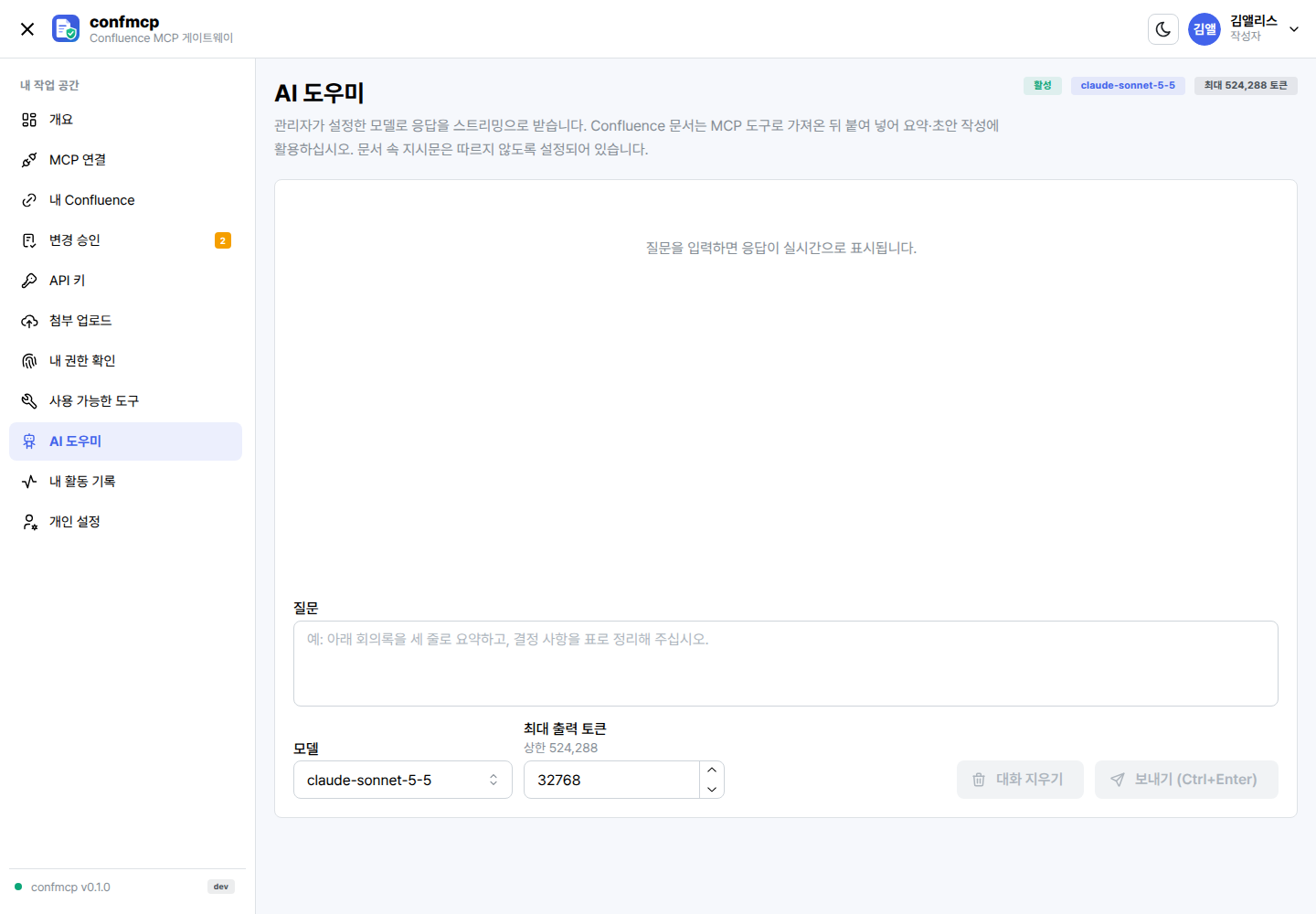Click the 변경 승인 document icon
1316x914 pixels.
coord(29,240)
